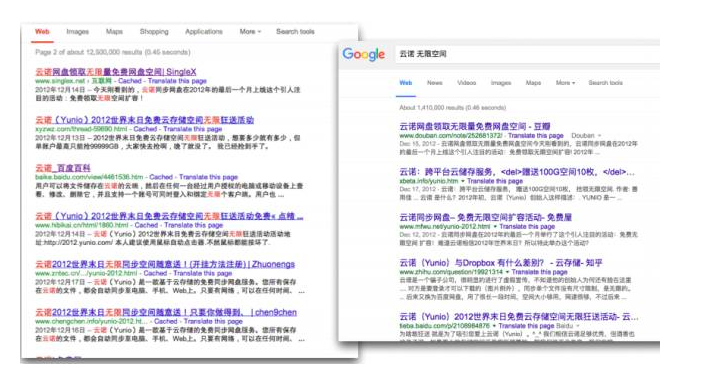Viewport: 703px width, 376px height.
Task: Click Translate this page for zntec.cn result
Action: pos(203,273)
